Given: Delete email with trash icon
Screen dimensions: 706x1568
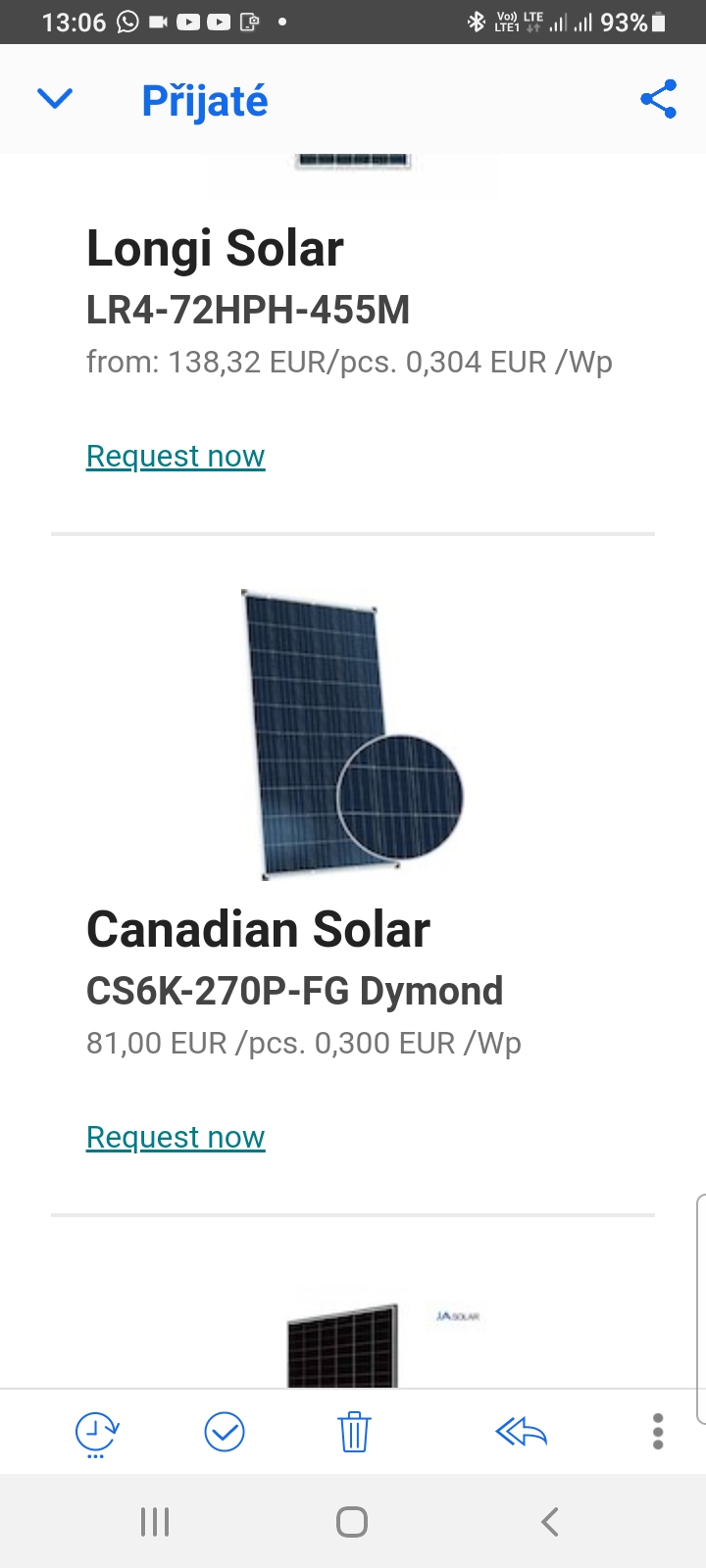Looking at the screenshot, I should [x=353, y=1433].
